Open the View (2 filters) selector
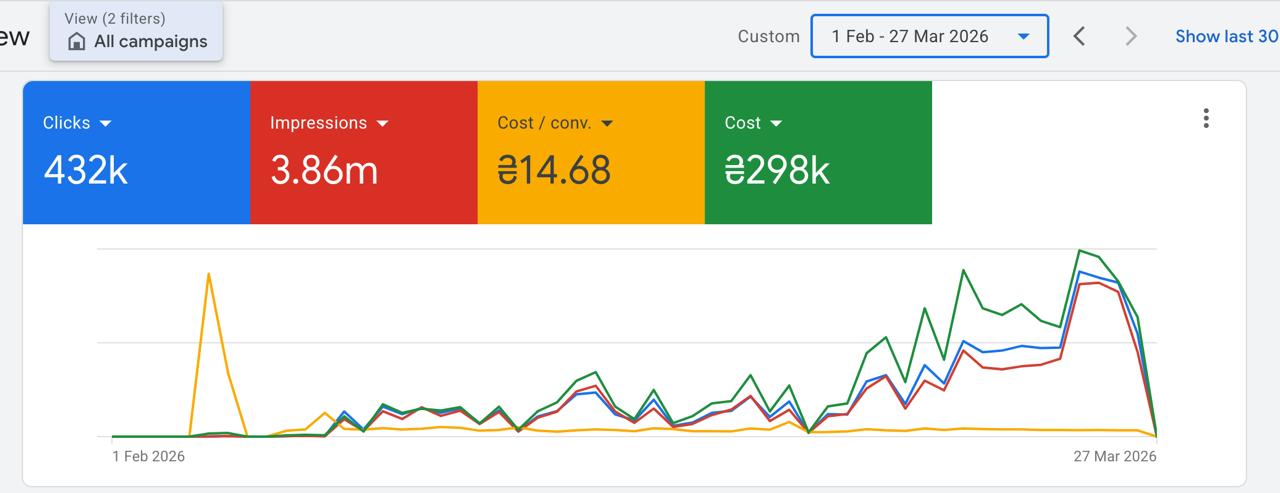 coord(115,19)
